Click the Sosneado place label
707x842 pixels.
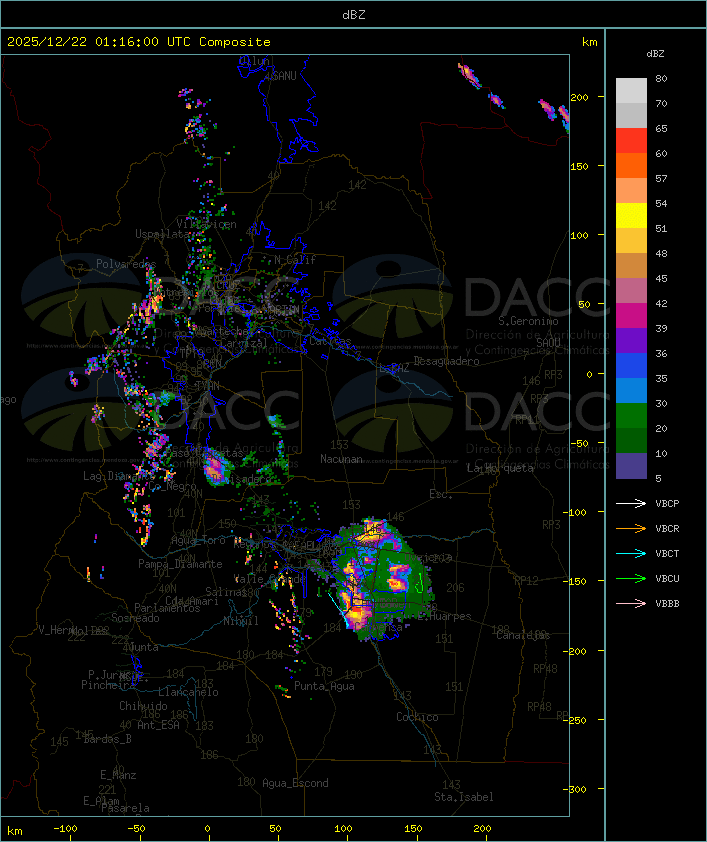pyautogui.click(x=135, y=618)
